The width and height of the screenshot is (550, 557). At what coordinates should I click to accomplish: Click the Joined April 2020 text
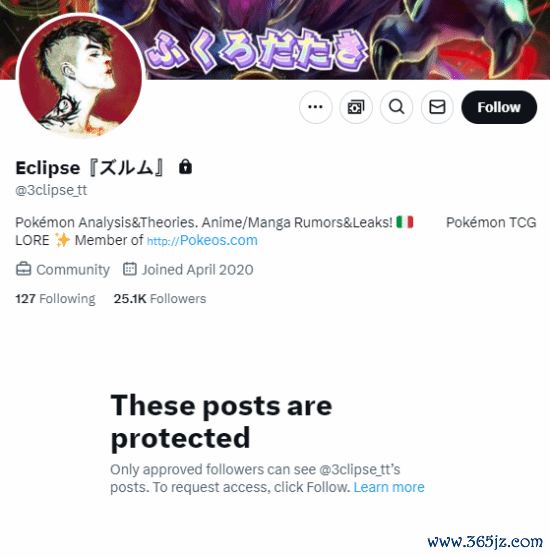click(198, 270)
